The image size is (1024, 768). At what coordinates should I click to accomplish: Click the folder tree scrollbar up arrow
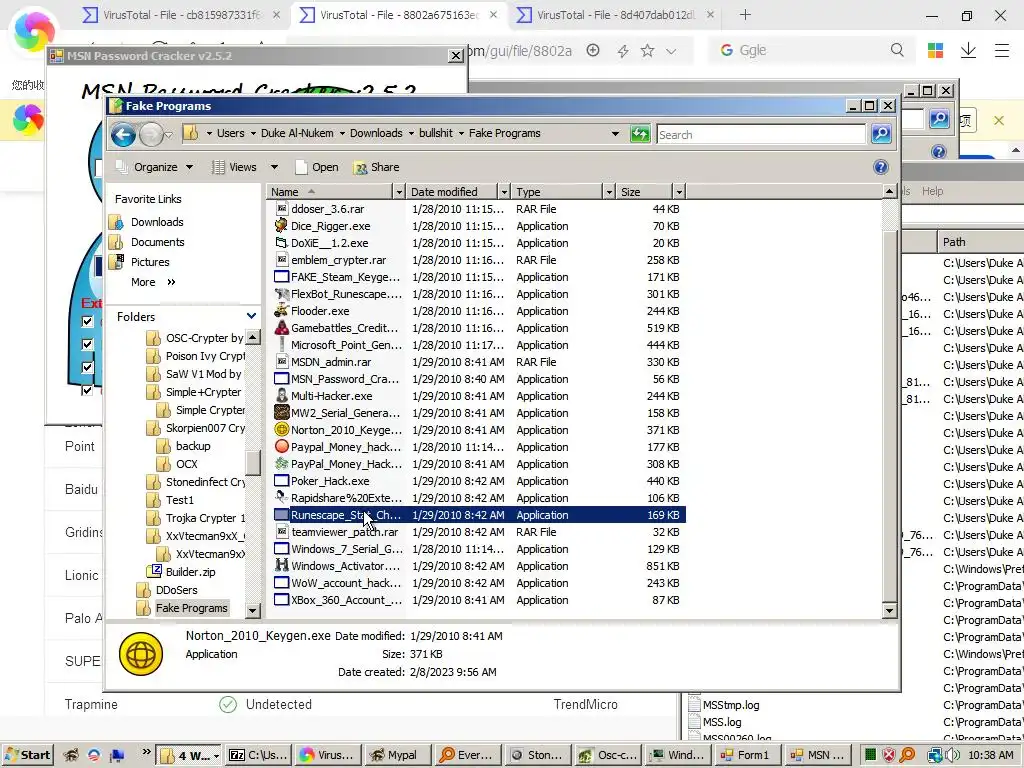tap(253, 338)
